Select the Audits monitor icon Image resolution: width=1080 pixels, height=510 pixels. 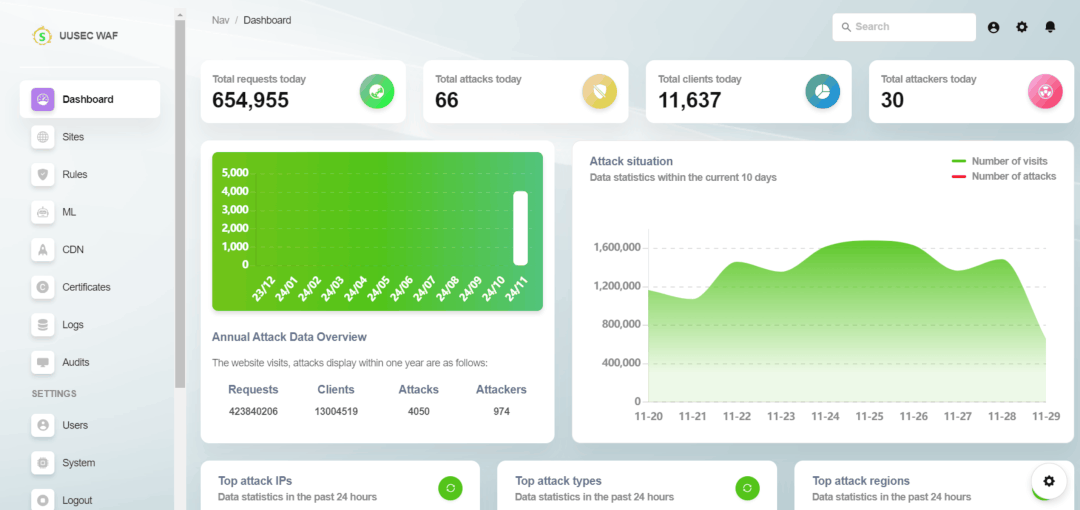(x=43, y=363)
